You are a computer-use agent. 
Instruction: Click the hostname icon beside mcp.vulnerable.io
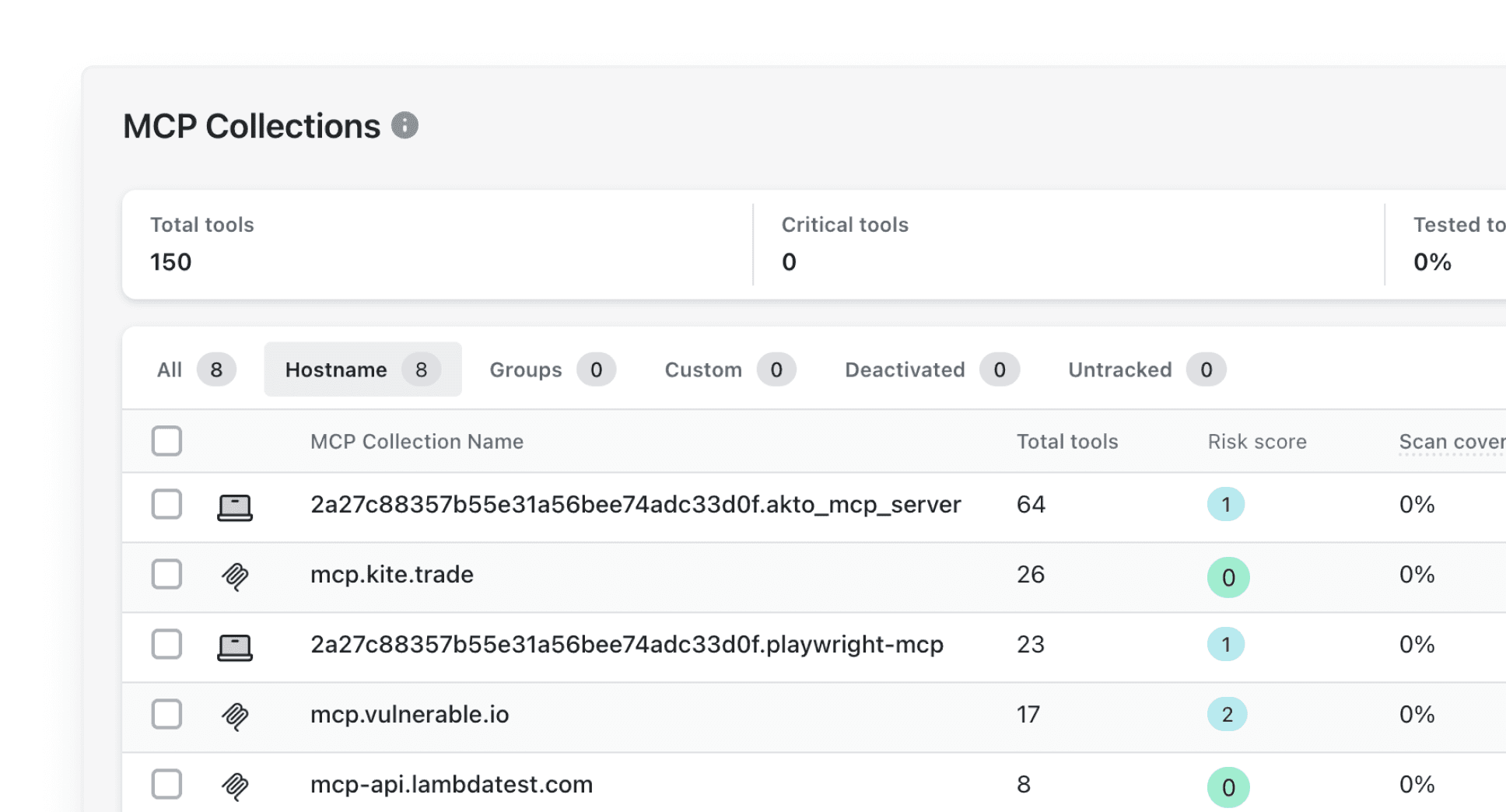tap(233, 717)
